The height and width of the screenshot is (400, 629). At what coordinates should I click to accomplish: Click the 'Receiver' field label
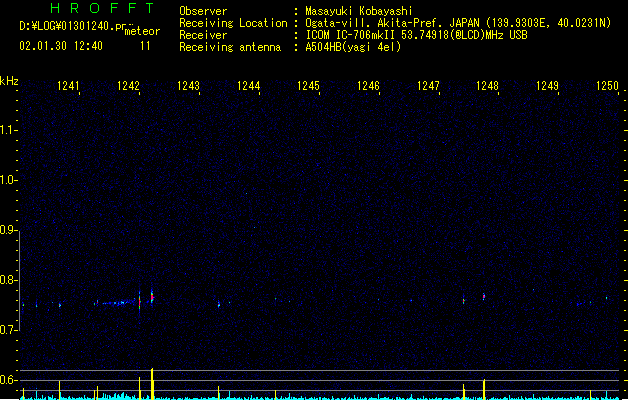[x=203, y=35]
